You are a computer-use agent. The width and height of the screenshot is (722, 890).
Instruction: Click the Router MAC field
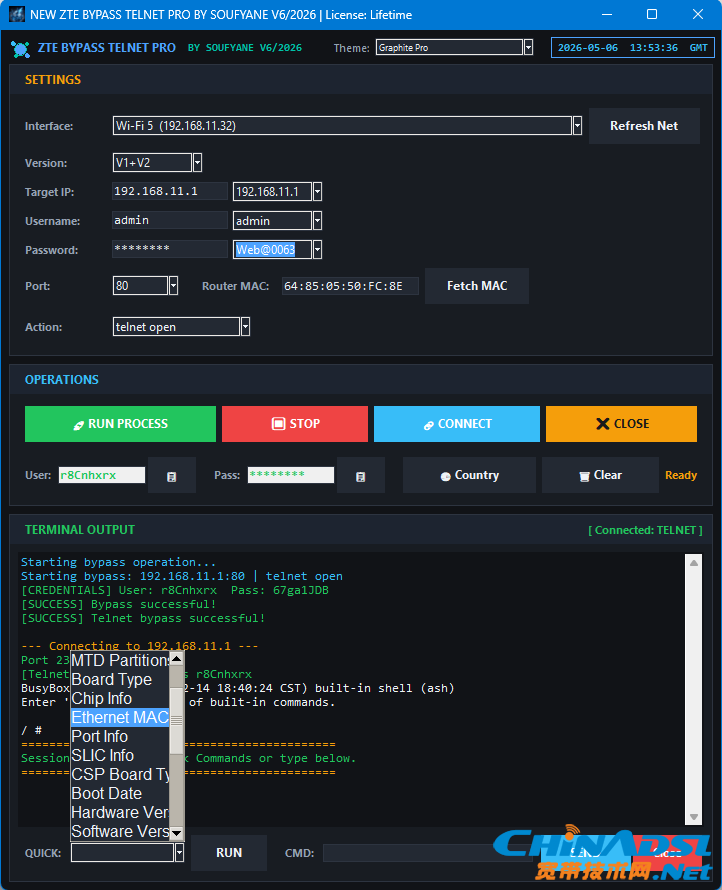click(x=350, y=286)
